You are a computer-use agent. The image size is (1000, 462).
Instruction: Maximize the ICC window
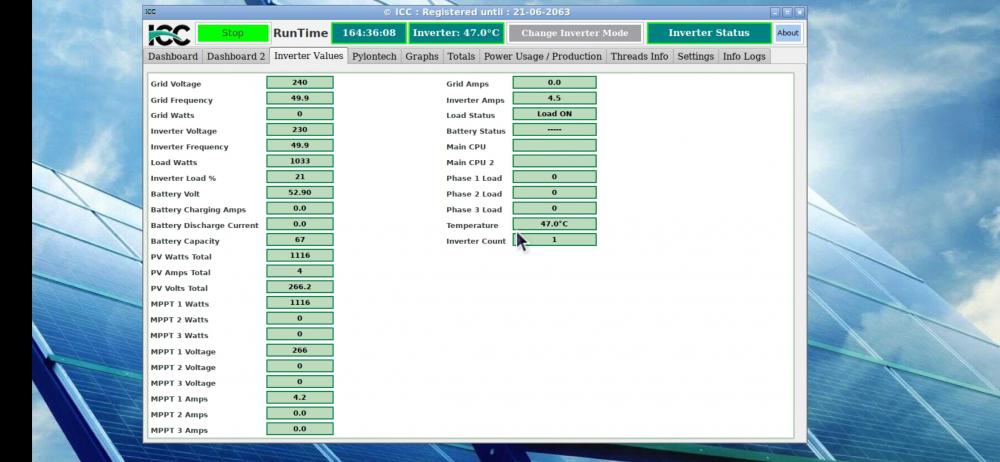coord(787,12)
